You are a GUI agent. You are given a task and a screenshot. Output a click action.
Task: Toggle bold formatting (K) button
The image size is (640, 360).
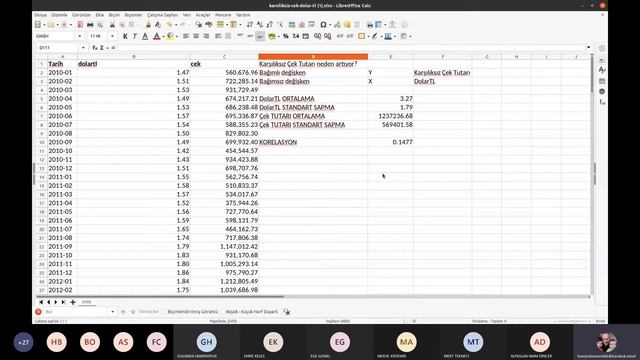pyautogui.click(x=125, y=36)
